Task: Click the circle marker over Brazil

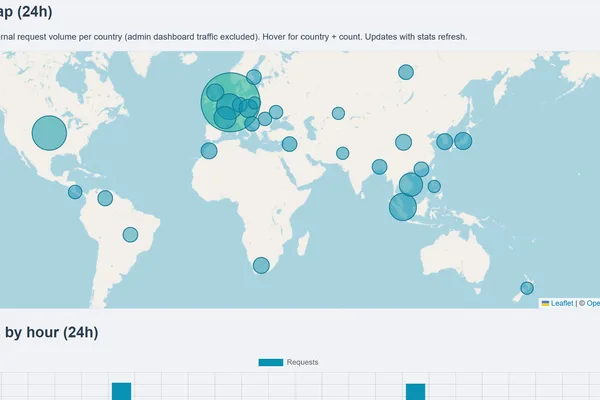Action: (x=130, y=234)
